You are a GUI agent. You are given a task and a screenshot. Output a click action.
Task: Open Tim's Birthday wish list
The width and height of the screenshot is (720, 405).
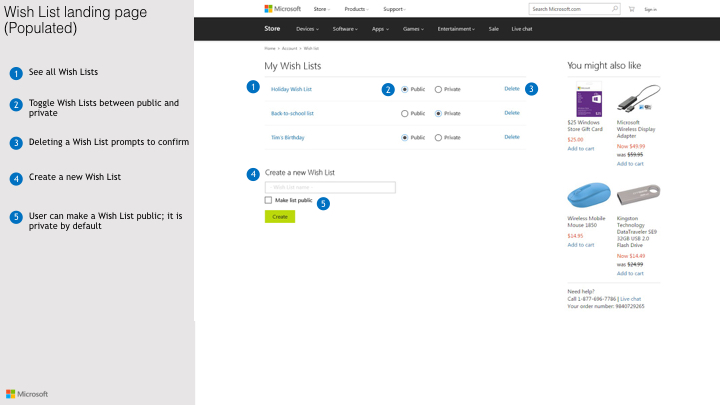tap(287, 137)
